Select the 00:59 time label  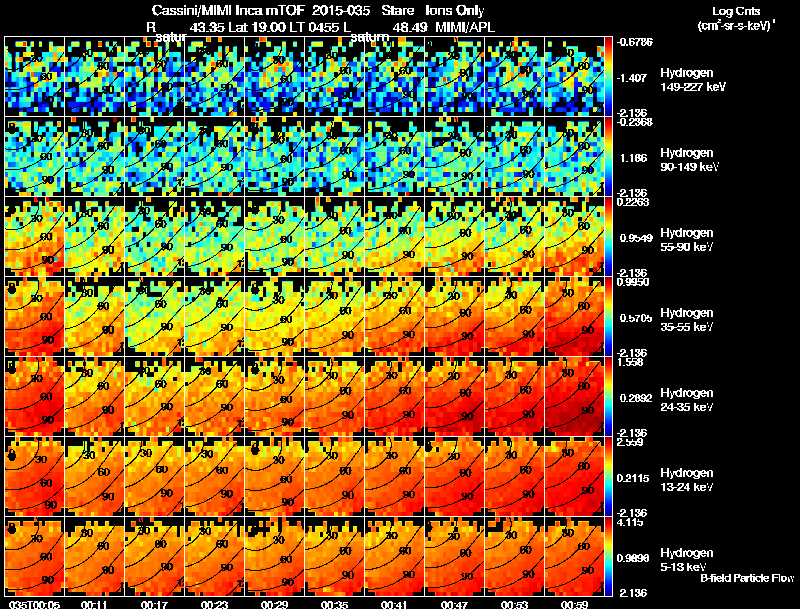point(574,604)
